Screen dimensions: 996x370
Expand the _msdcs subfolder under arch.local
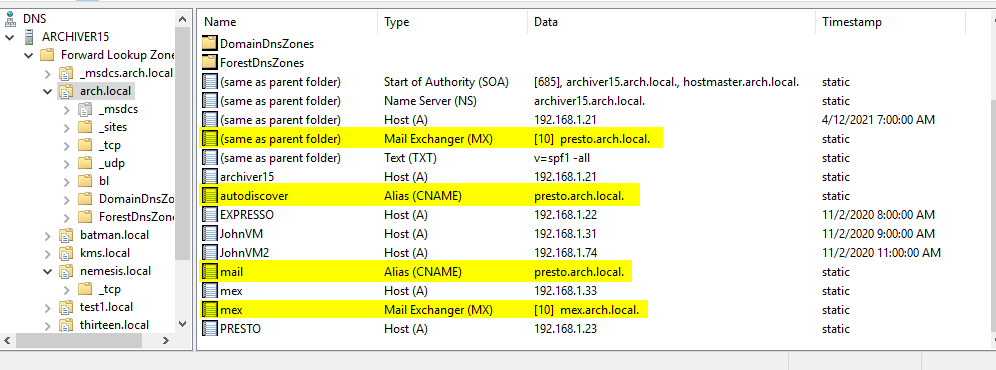click(67, 109)
